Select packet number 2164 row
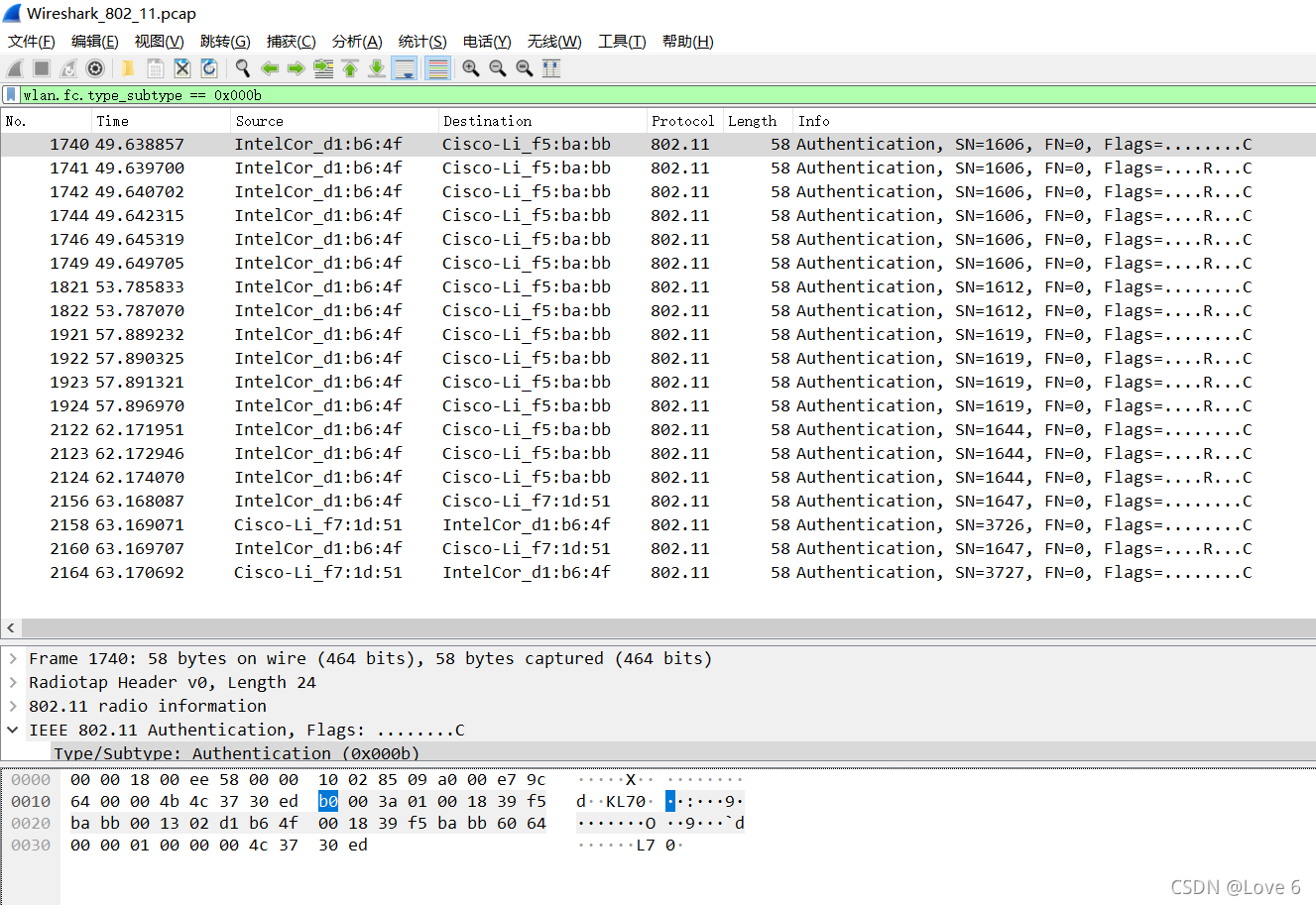 (x=658, y=572)
